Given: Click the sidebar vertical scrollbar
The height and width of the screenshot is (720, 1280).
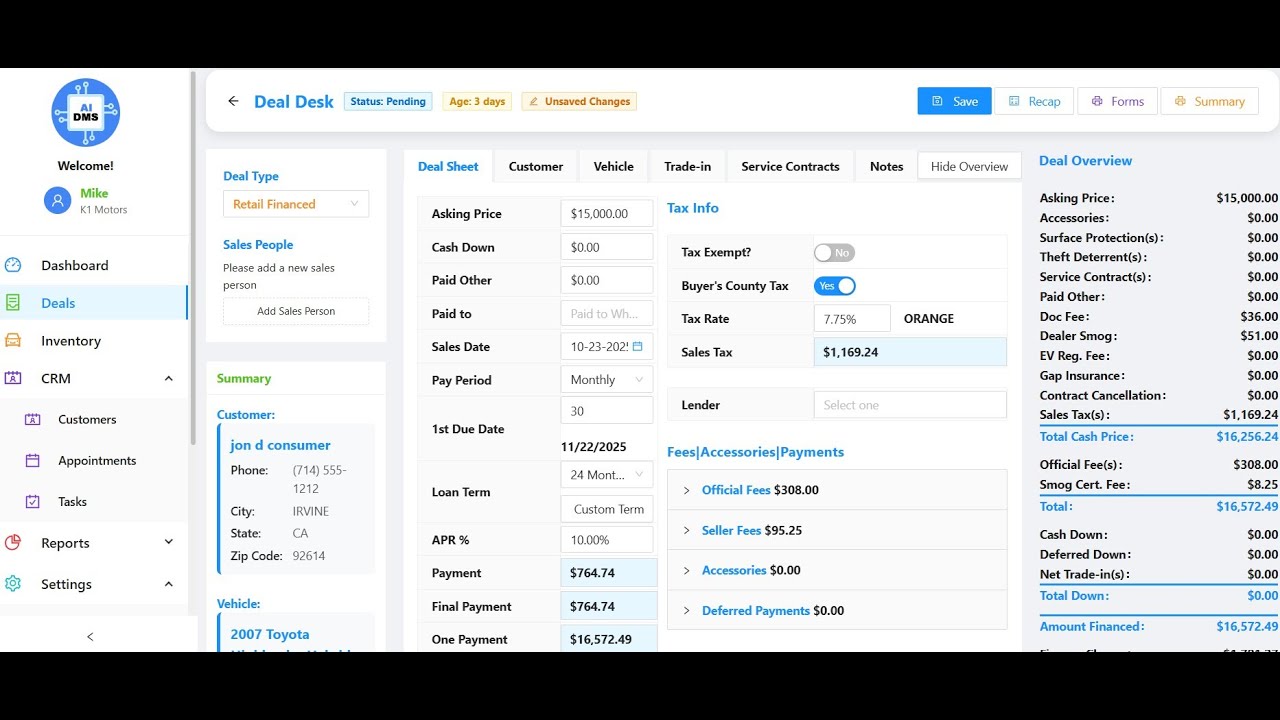Looking at the screenshot, I should pos(193,258).
